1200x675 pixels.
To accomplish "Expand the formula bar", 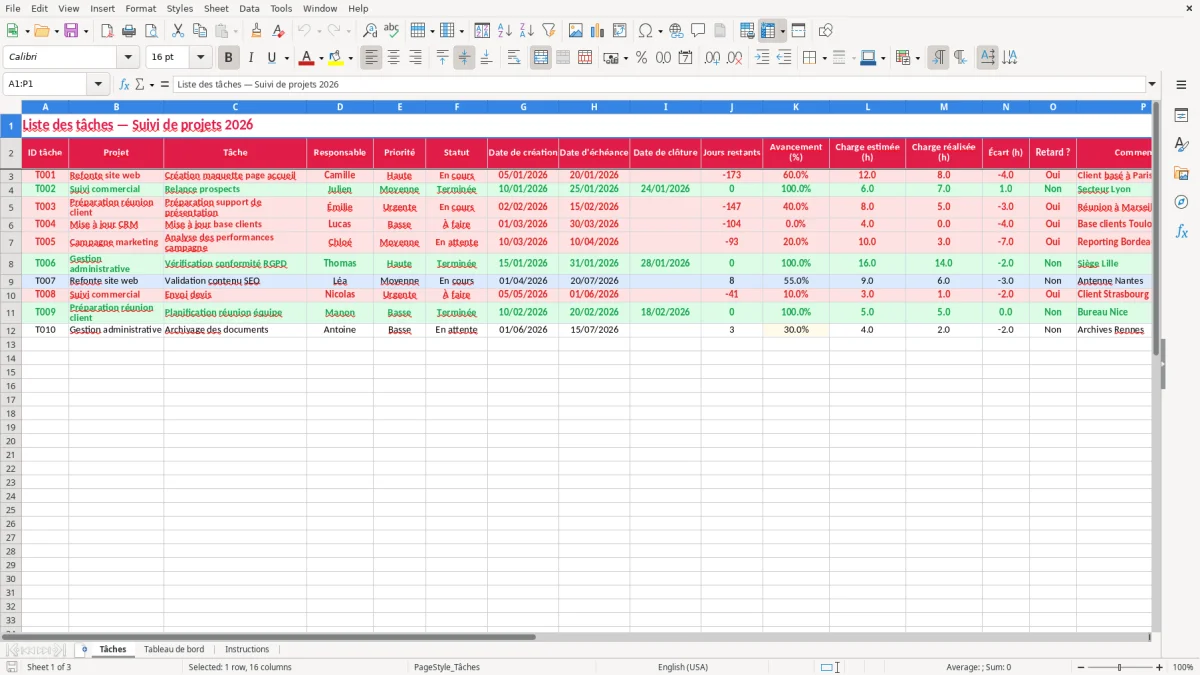I will [1152, 84].
